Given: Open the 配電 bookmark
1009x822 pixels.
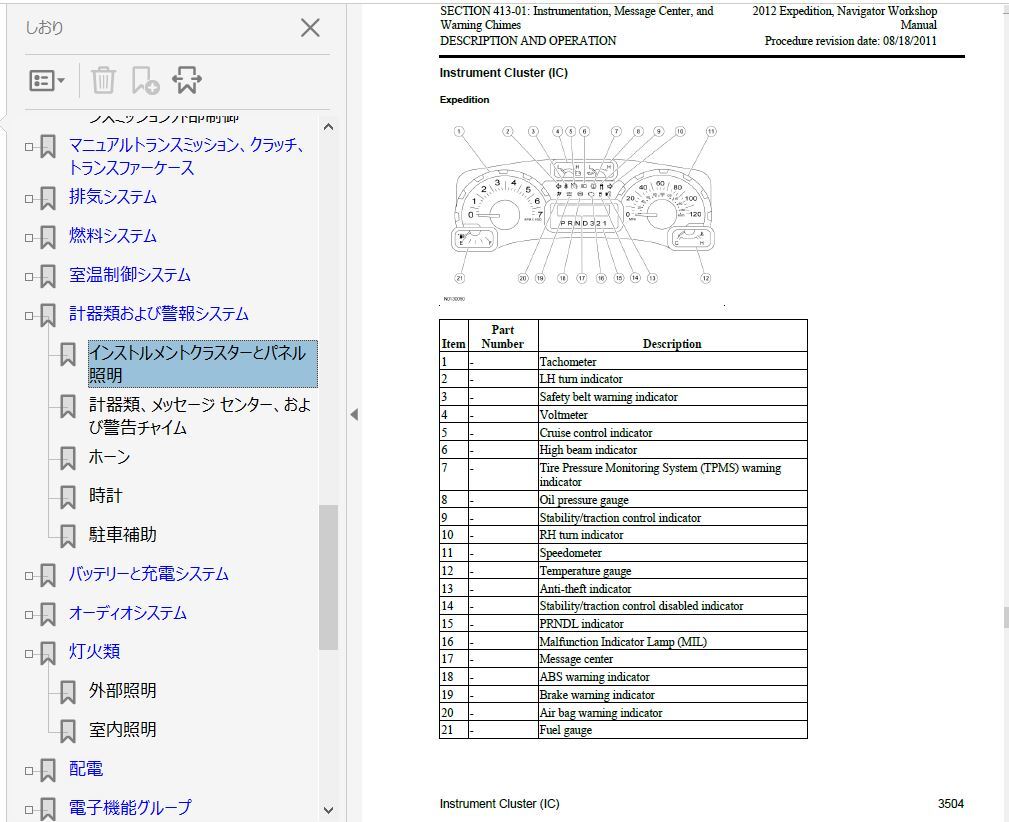Looking at the screenshot, I should click(x=86, y=769).
